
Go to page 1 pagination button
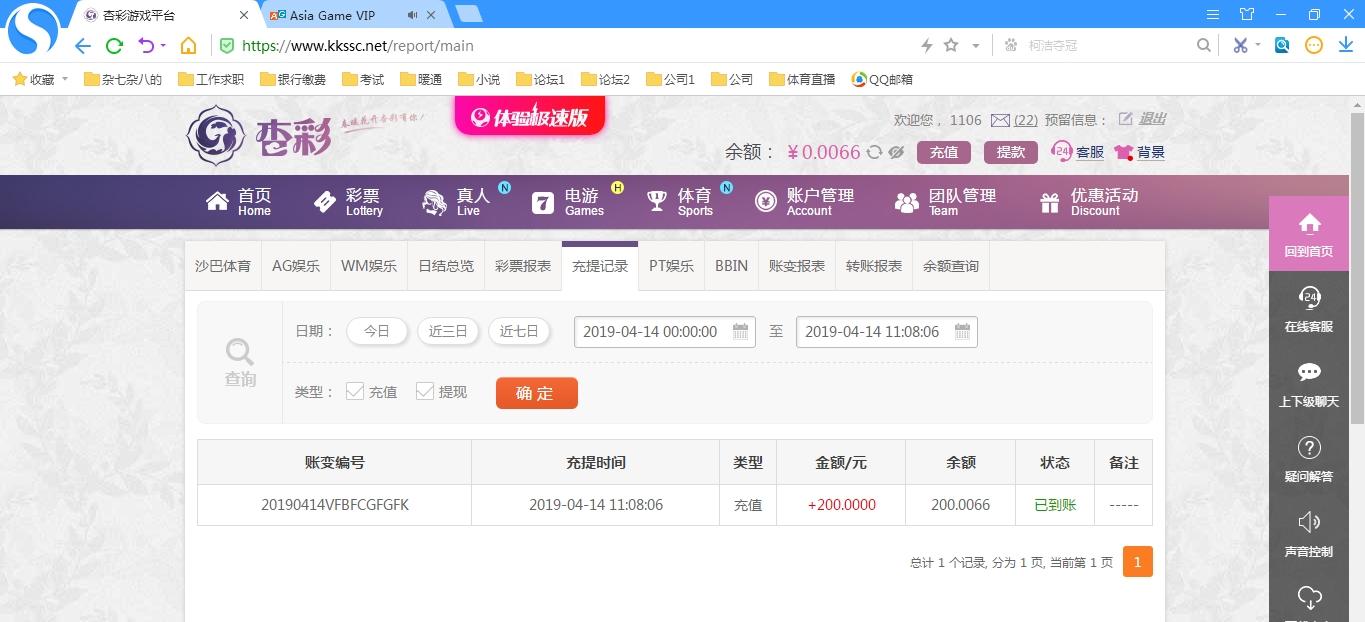click(1138, 562)
